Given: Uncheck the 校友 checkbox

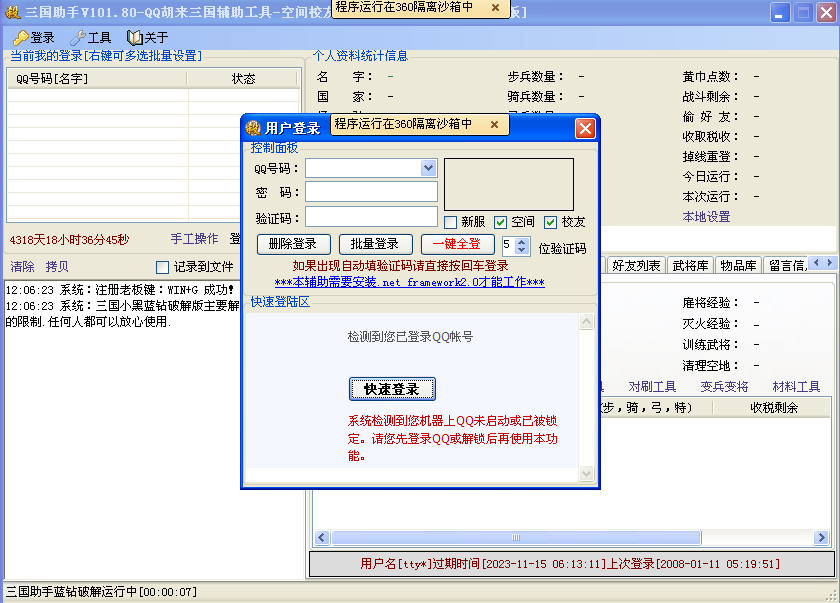Looking at the screenshot, I should [x=550, y=222].
